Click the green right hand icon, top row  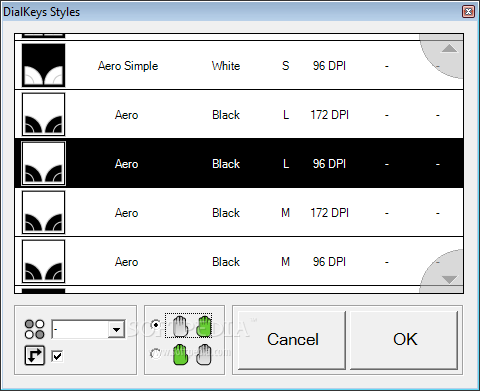point(204,326)
